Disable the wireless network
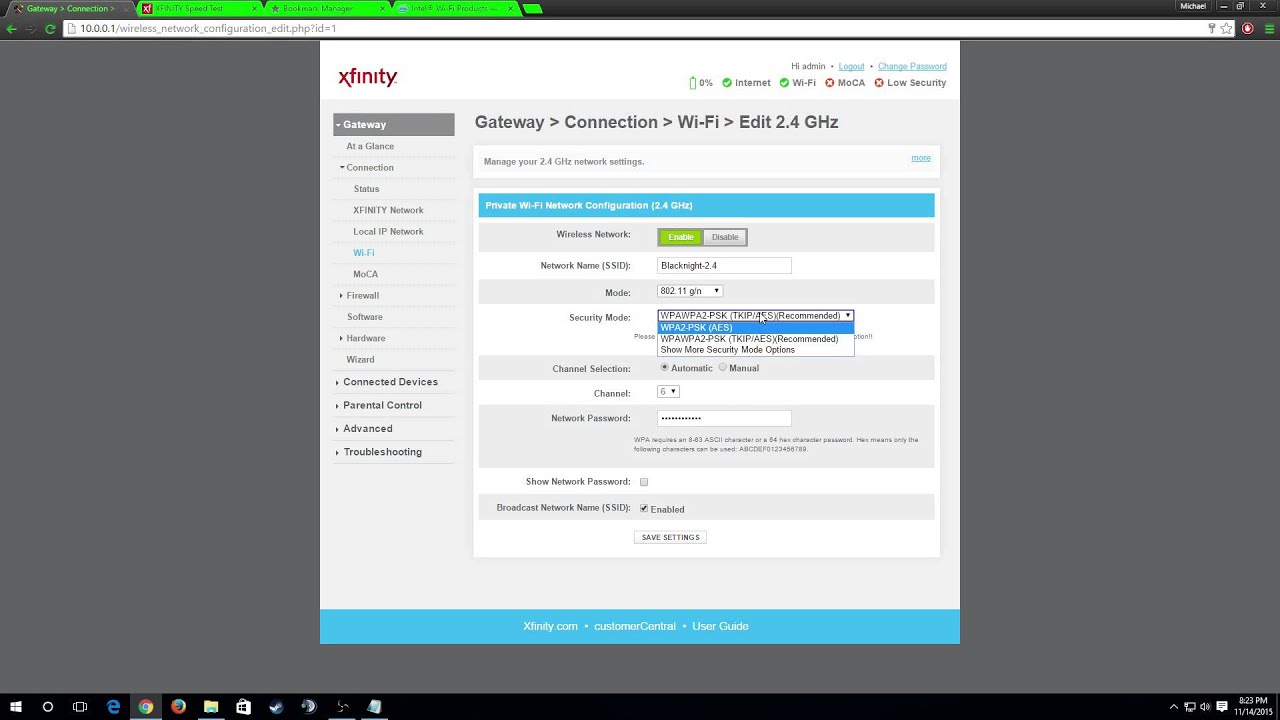1280x720 pixels. click(725, 237)
